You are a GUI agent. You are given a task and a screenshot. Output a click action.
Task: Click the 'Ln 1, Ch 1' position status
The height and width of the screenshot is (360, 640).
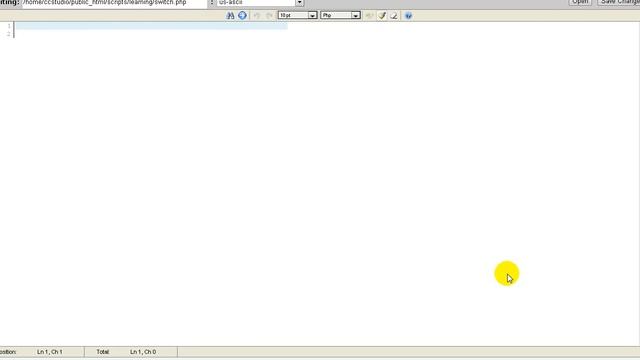pyautogui.click(x=50, y=352)
